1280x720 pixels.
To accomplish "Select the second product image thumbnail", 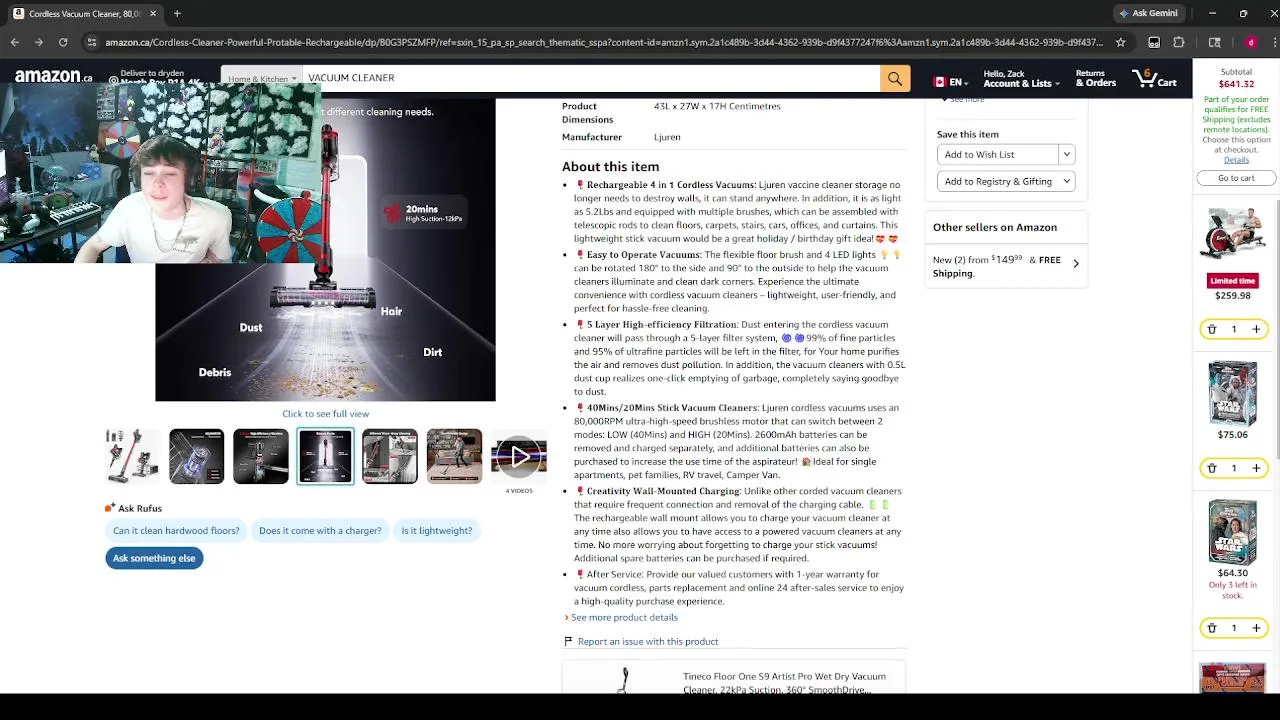I will tap(197, 456).
